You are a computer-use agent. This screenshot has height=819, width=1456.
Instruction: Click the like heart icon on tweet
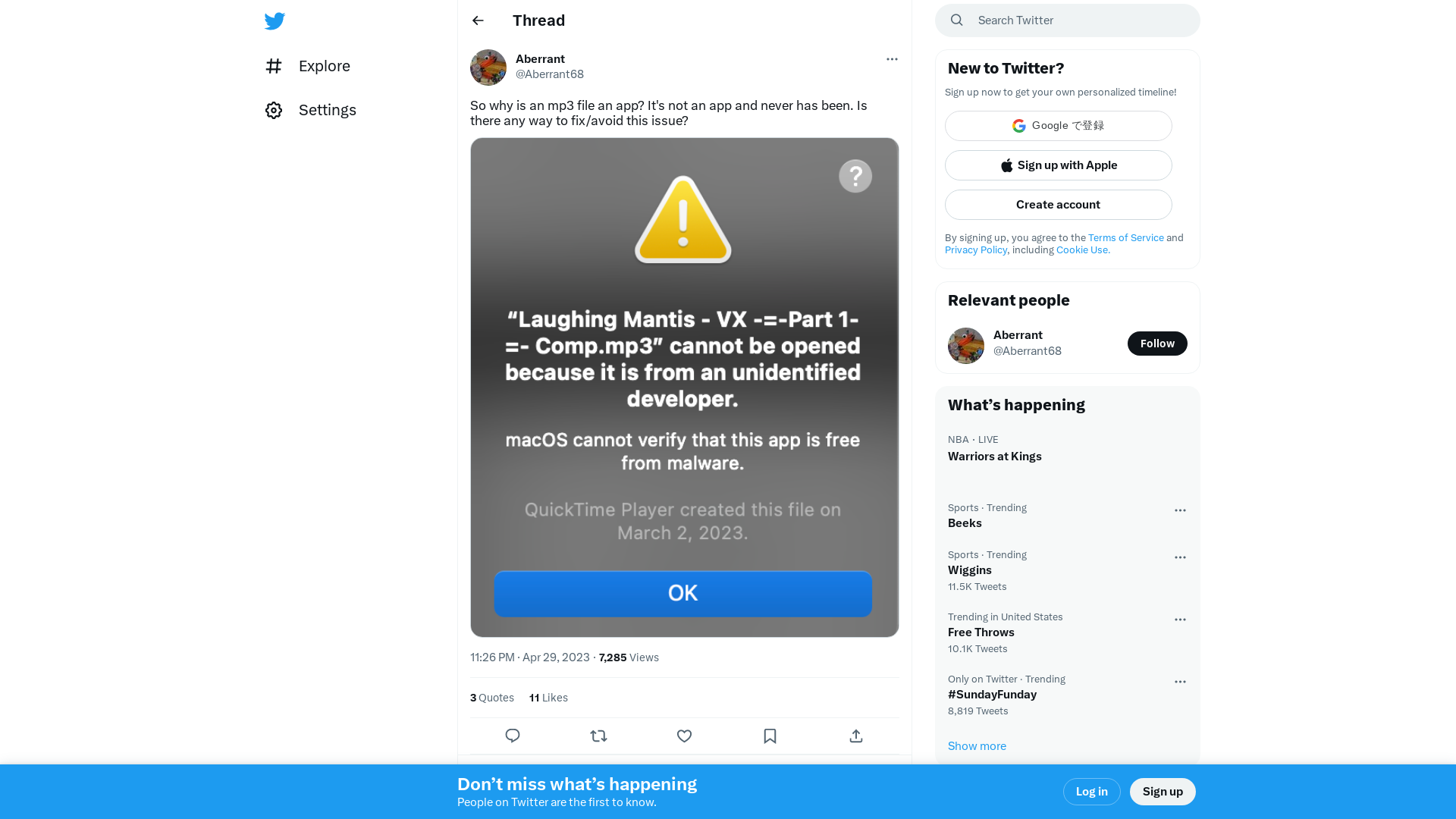684,736
